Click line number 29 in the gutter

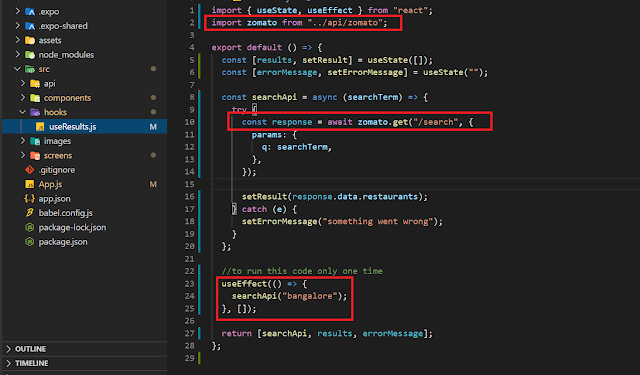189,358
